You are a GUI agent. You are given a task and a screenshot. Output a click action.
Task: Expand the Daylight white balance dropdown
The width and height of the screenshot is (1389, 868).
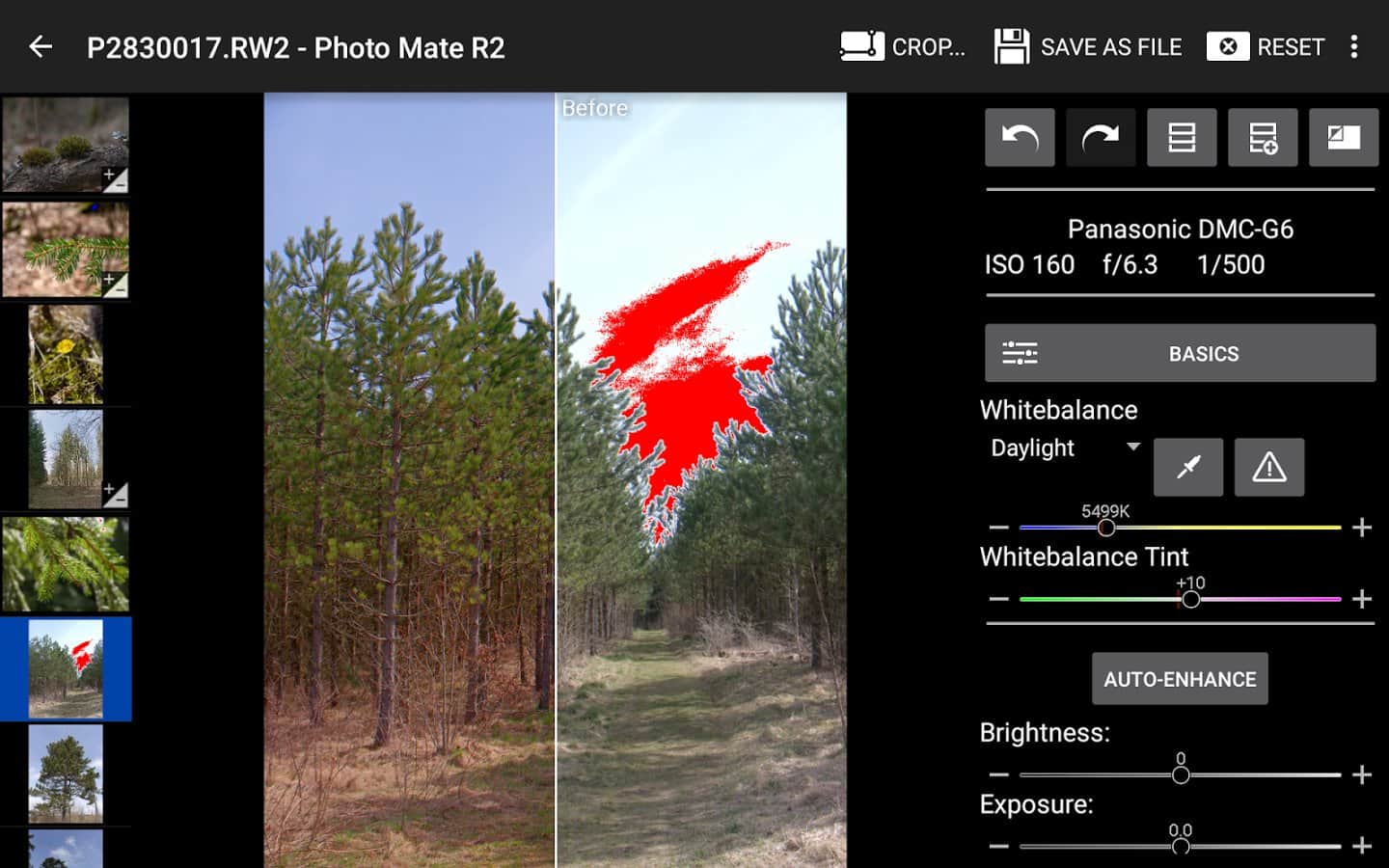[1065, 448]
